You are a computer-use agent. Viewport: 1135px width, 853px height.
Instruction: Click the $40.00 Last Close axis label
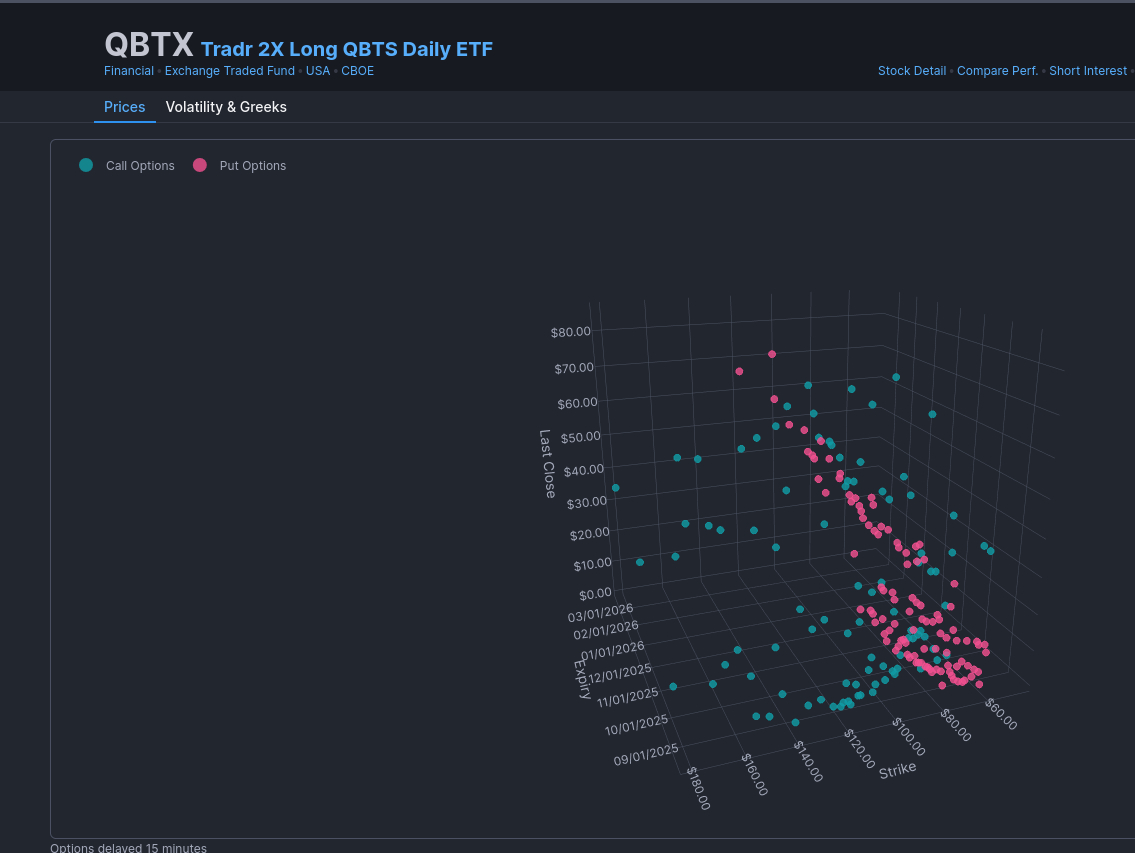click(x=583, y=471)
